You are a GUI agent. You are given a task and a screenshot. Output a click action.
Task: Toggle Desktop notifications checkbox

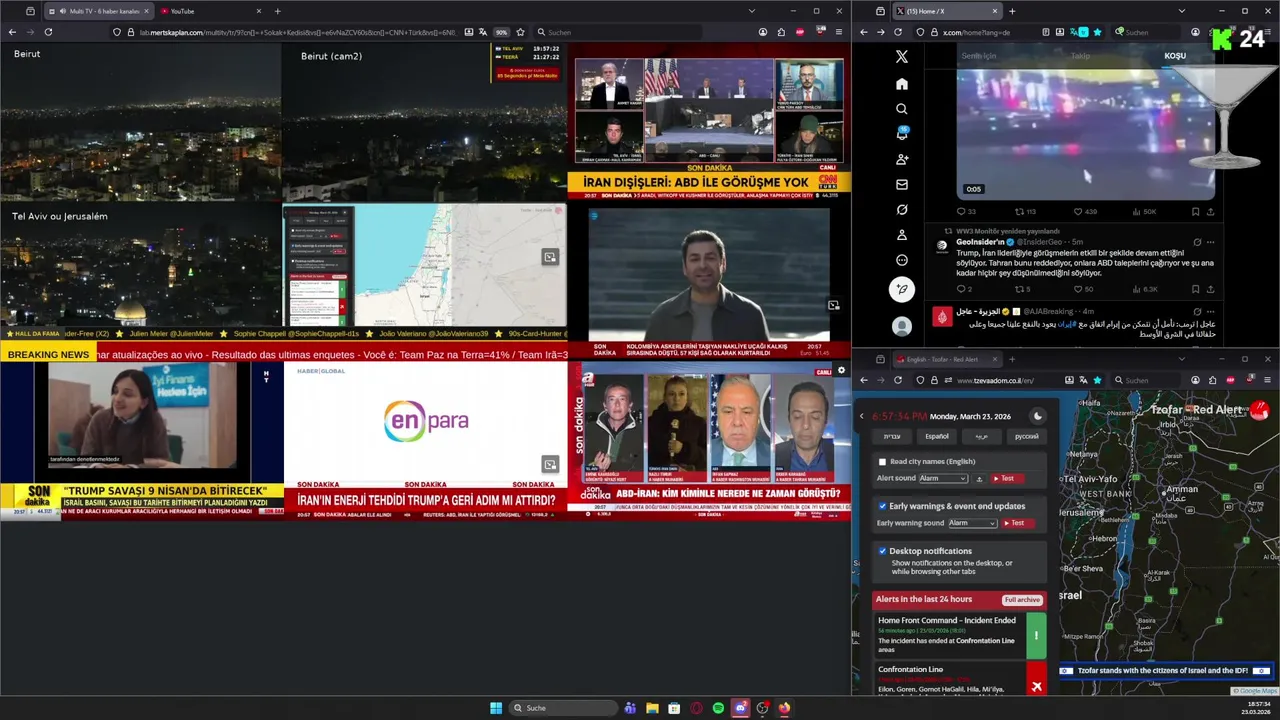(882, 551)
